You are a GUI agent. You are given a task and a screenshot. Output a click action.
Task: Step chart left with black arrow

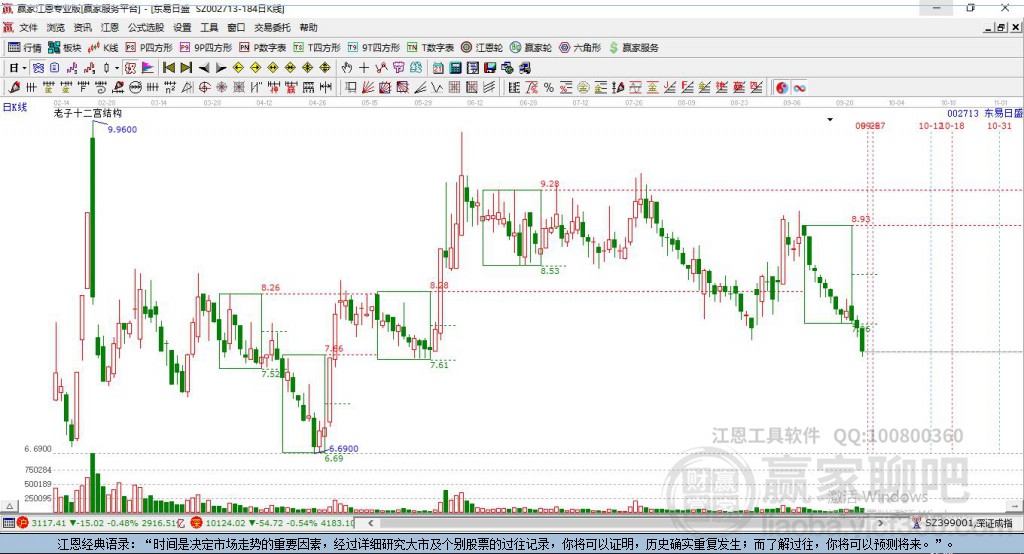pyautogui.click(x=204, y=68)
